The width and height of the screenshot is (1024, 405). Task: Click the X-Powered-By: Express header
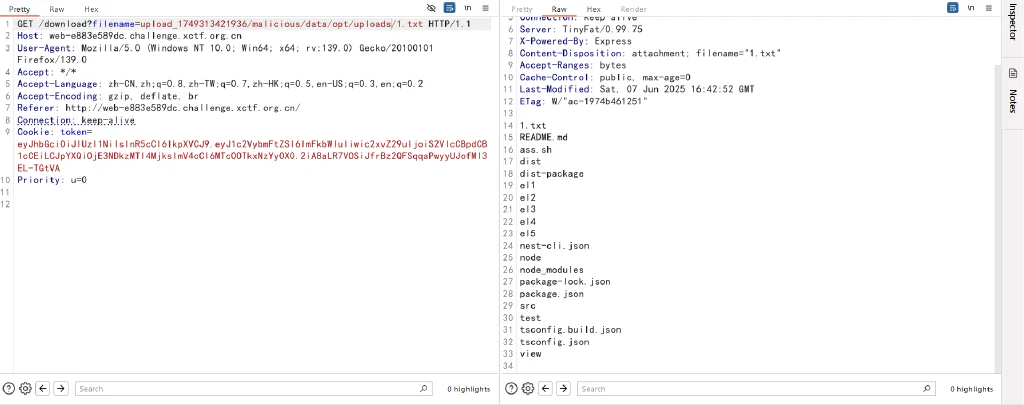click(575, 41)
